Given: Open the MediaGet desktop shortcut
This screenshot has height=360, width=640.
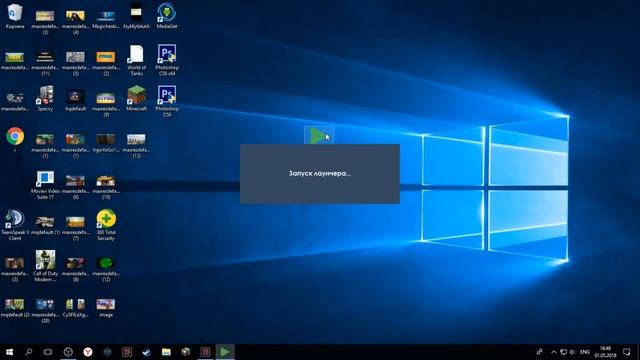Looking at the screenshot, I should [167, 16].
